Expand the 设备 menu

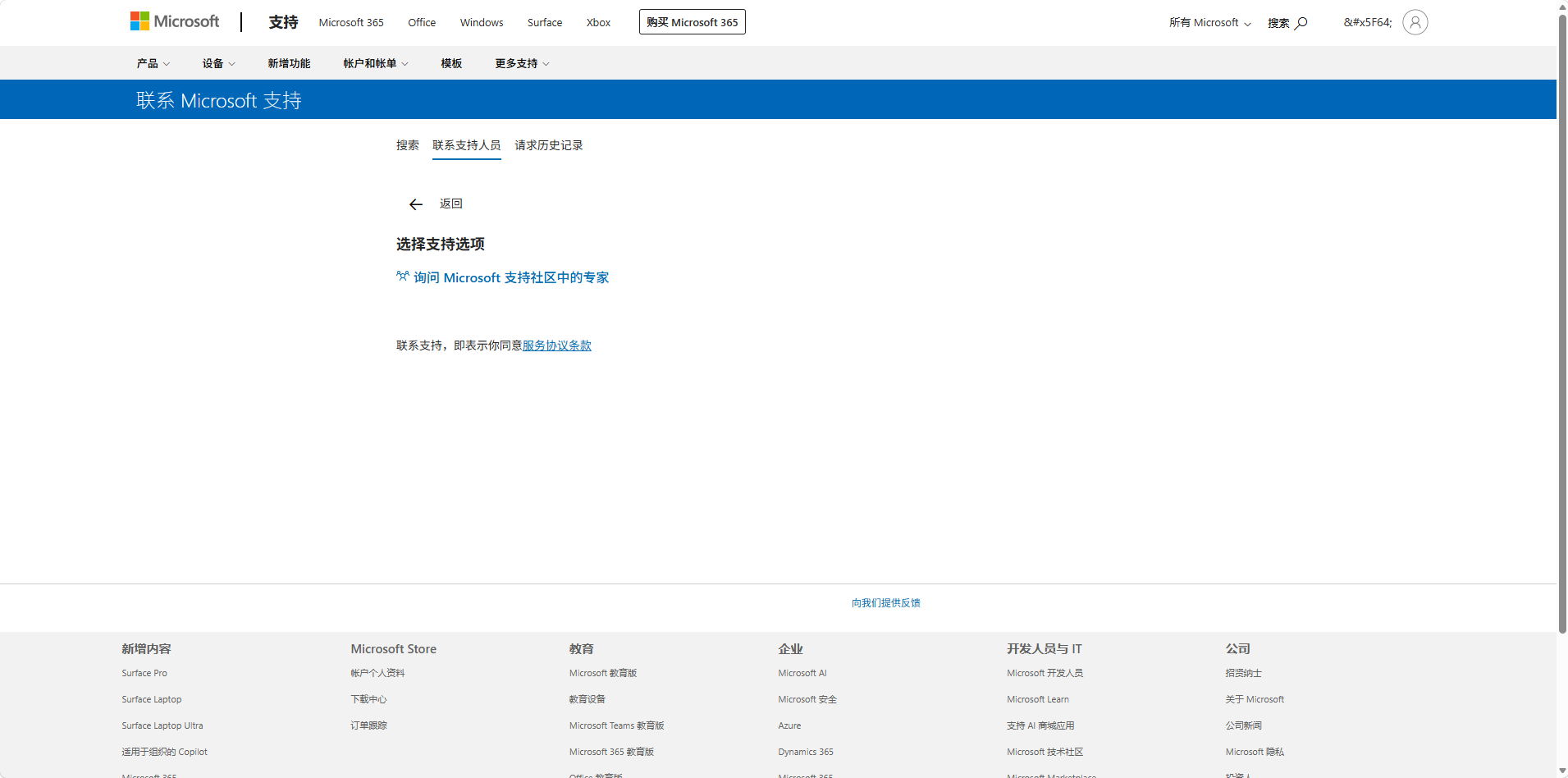(219, 63)
